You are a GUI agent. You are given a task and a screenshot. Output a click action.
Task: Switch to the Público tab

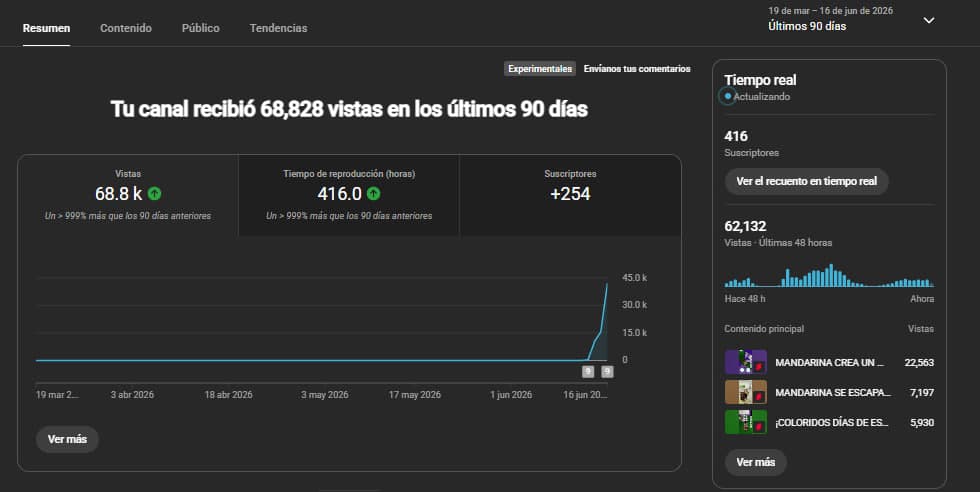201,28
